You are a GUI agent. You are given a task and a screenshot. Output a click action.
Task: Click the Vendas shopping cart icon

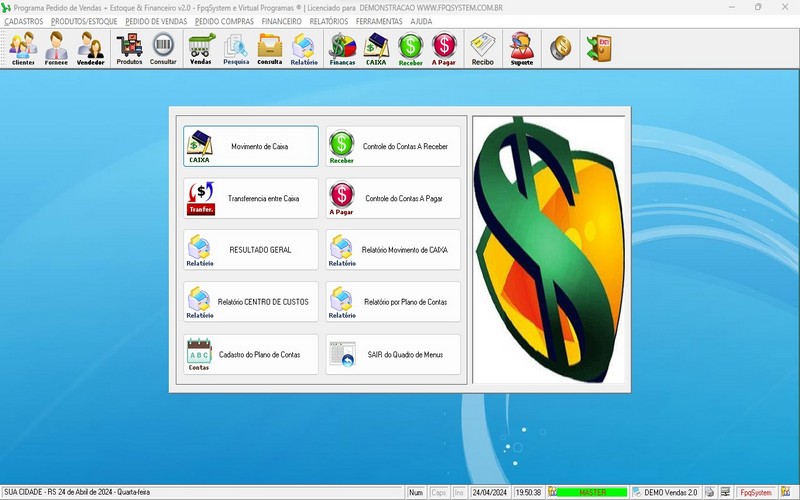201,48
